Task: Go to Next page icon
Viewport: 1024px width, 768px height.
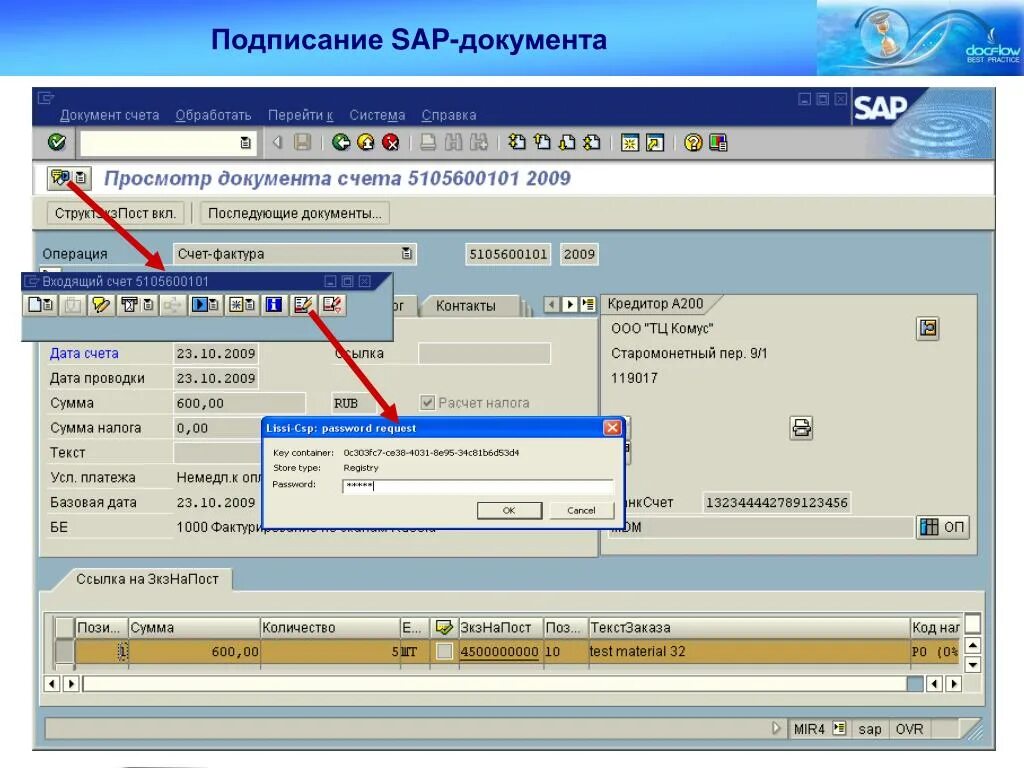Action: coord(567,142)
